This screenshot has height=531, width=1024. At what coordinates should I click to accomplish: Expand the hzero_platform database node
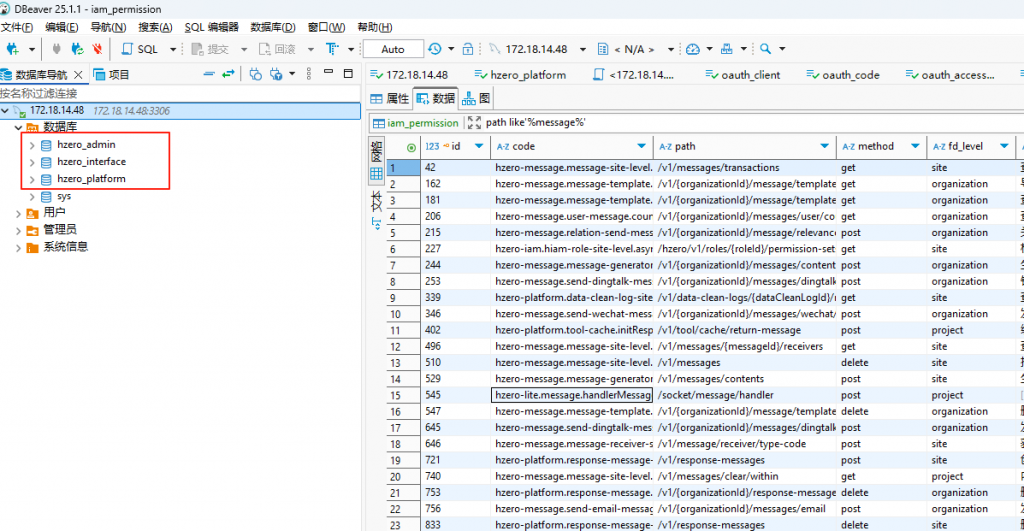[x=32, y=179]
